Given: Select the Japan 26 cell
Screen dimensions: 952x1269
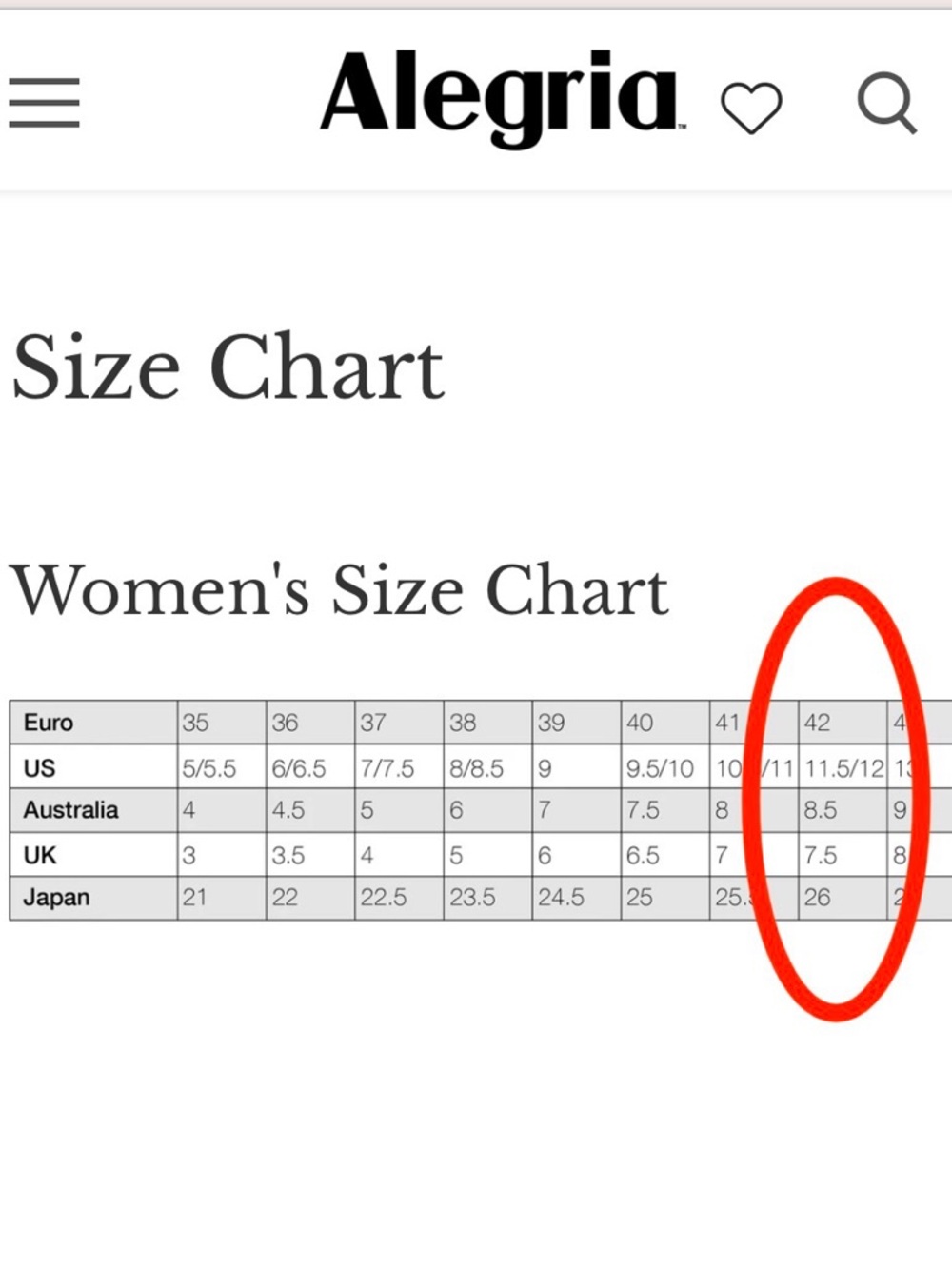Looking at the screenshot, I should 843,898.
